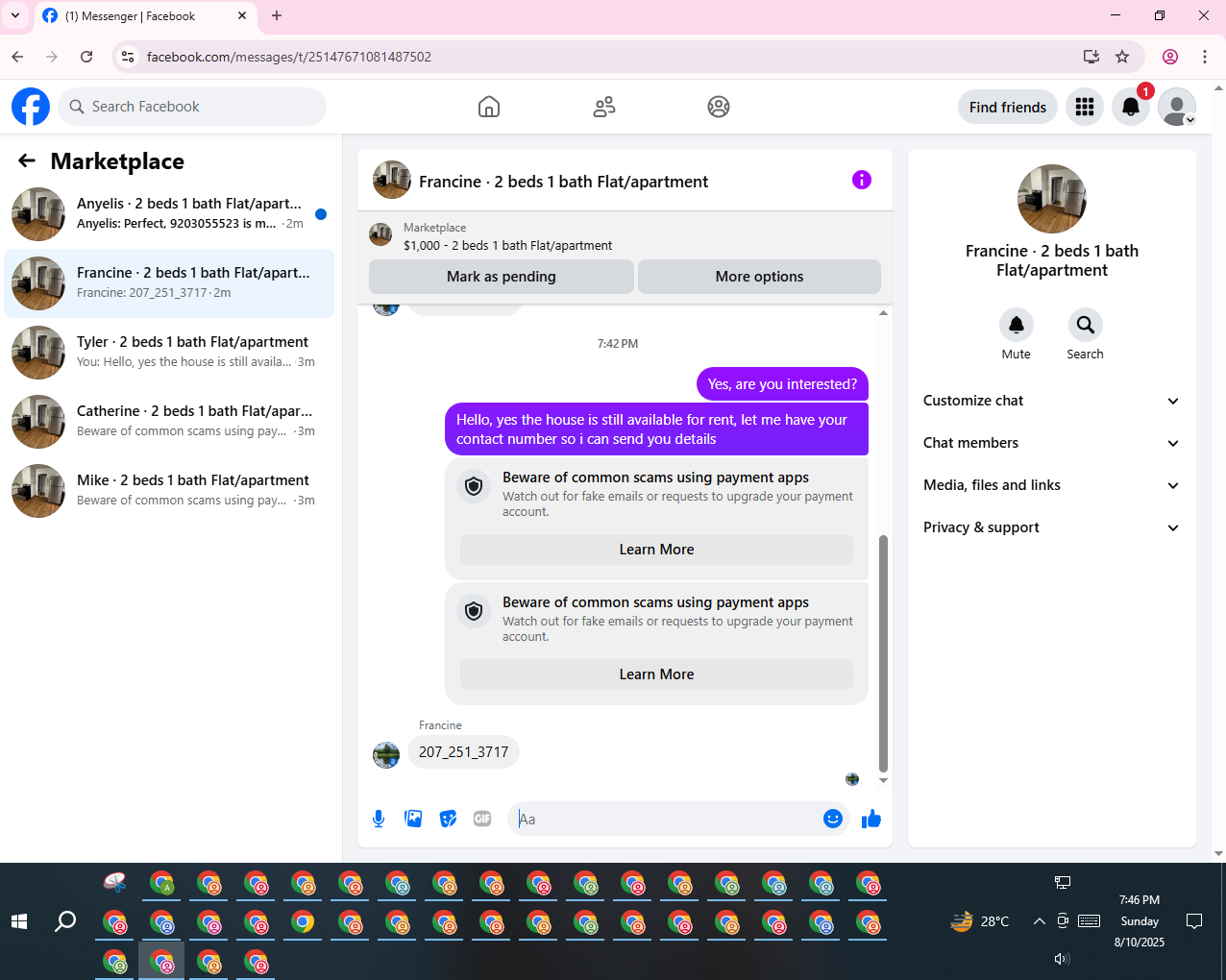Click the chat scrollbar thumb
Image resolution: width=1226 pixels, height=980 pixels.
pyautogui.click(x=883, y=653)
